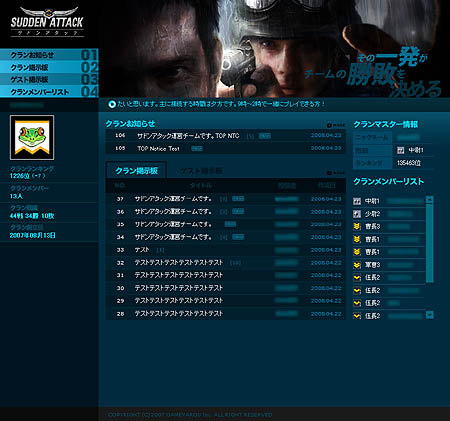Screen dimensions: 450x421
Task: Click the footer copyright text
Action: (x=190, y=415)
